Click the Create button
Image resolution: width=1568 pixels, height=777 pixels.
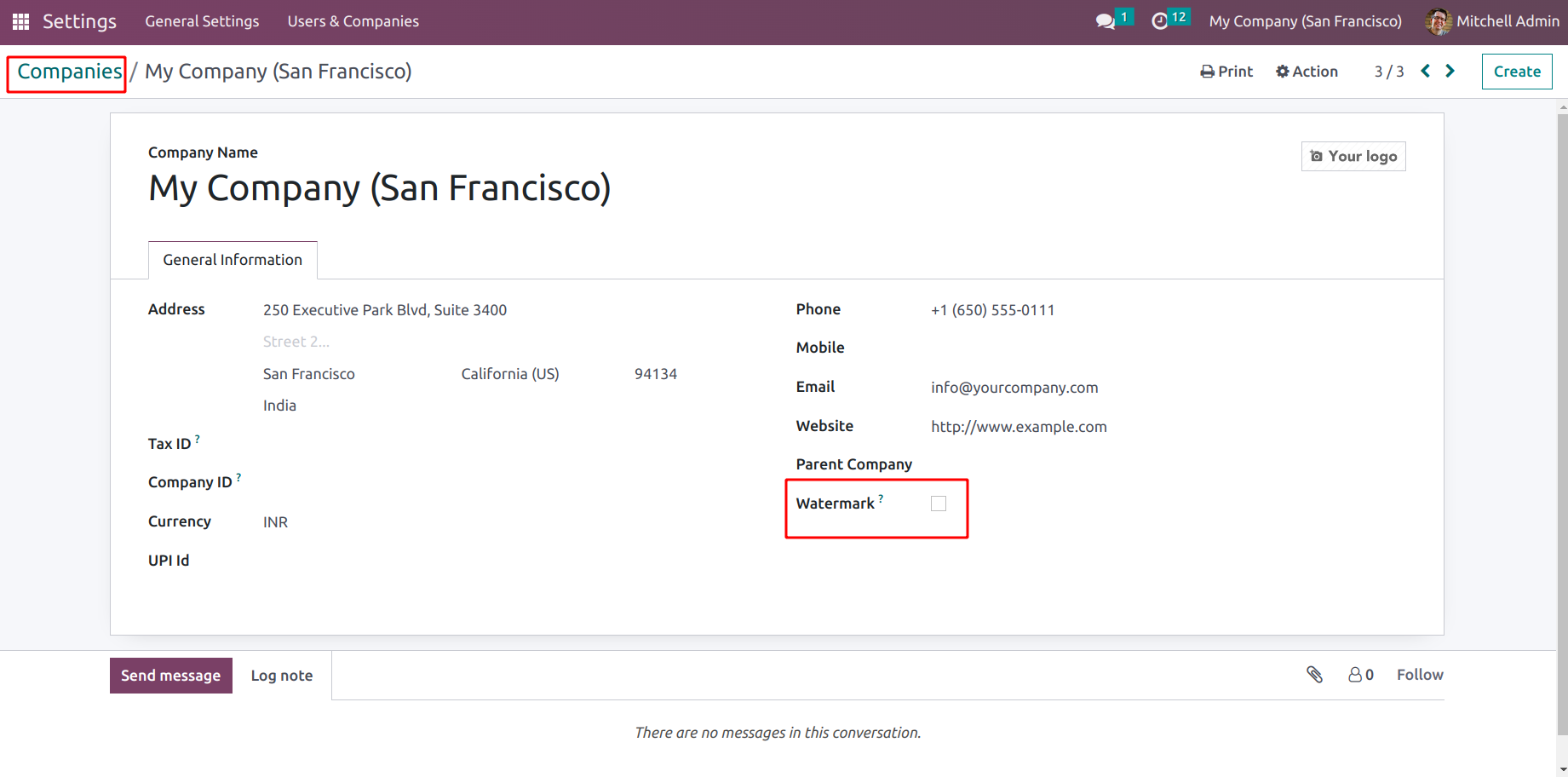tap(1517, 72)
